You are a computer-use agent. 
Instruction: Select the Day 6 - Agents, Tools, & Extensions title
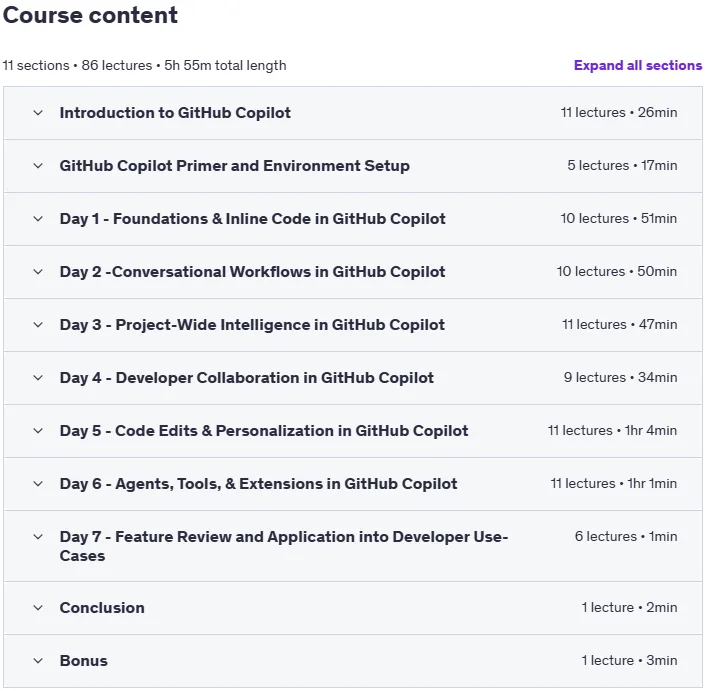click(x=258, y=484)
